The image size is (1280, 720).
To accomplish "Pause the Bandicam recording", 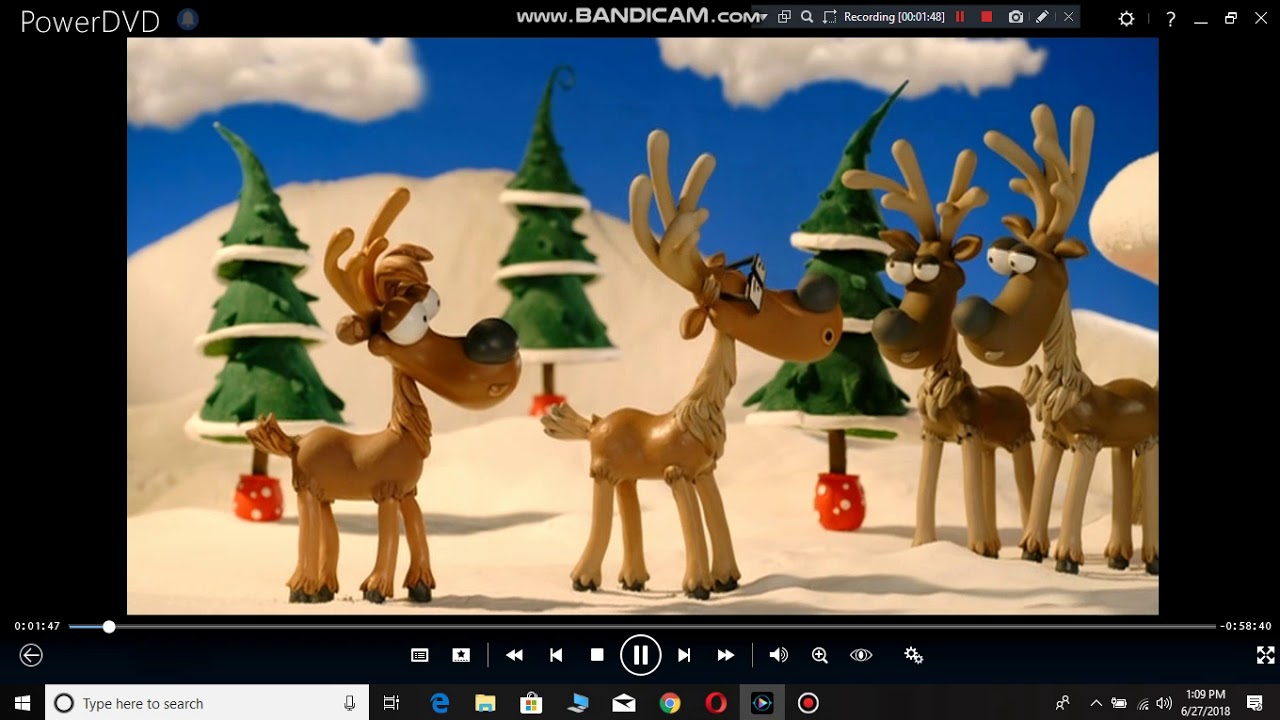I will coord(960,17).
